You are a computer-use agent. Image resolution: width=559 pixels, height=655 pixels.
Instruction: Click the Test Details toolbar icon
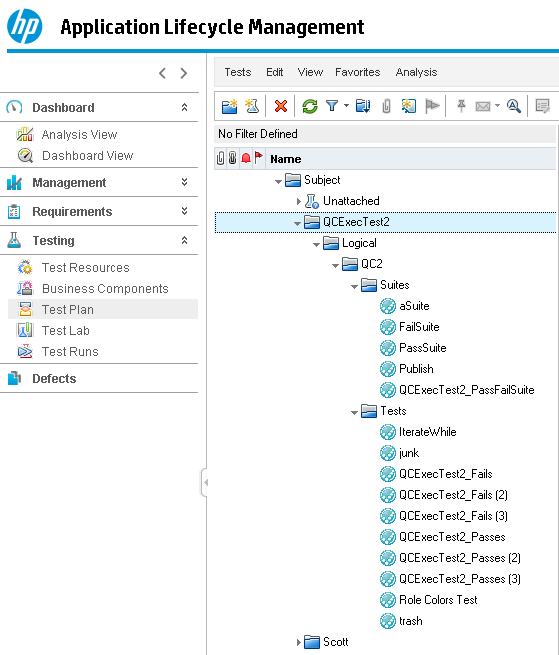[543, 106]
